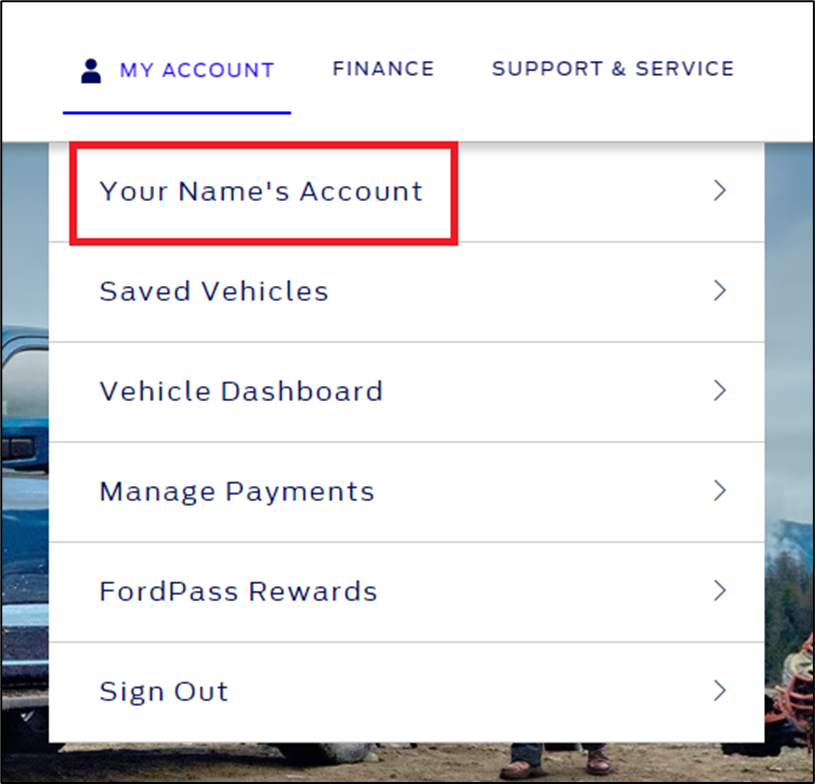Expand Your Name's Account via its chevron
Image resolution: width=815 pixels, height=784 pixels.
coord(720,191)
